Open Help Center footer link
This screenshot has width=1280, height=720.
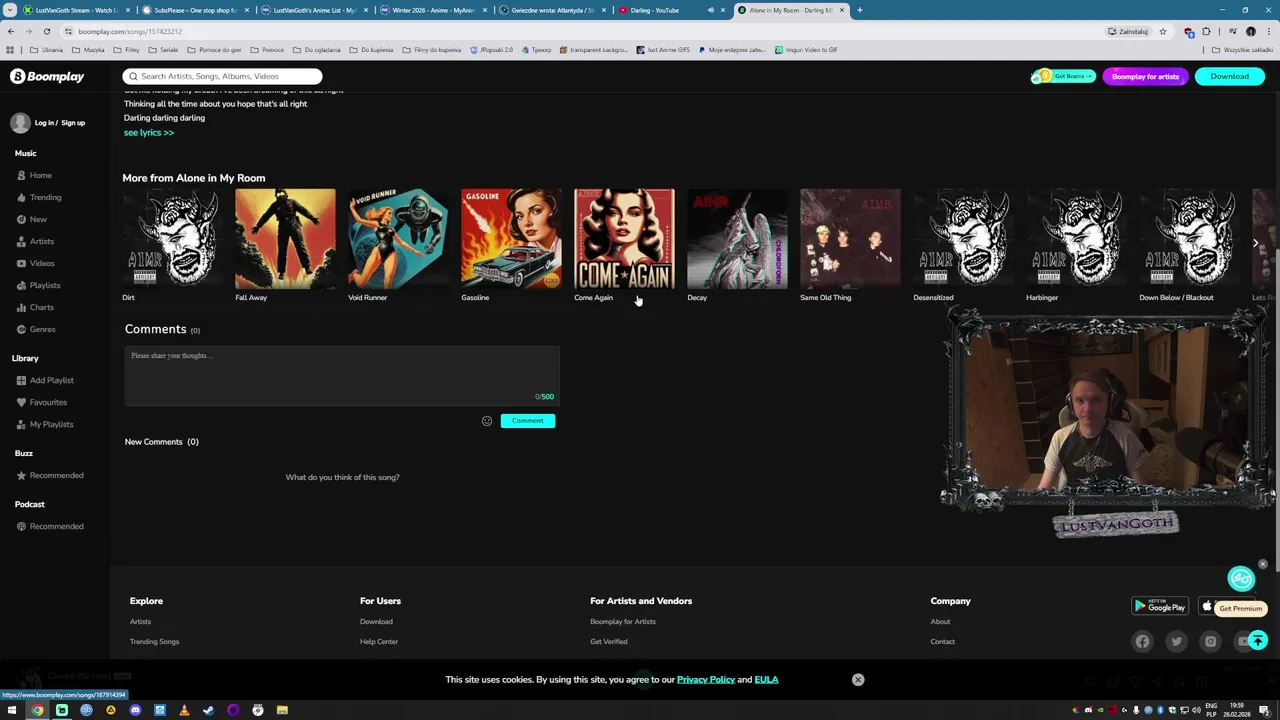379,642
